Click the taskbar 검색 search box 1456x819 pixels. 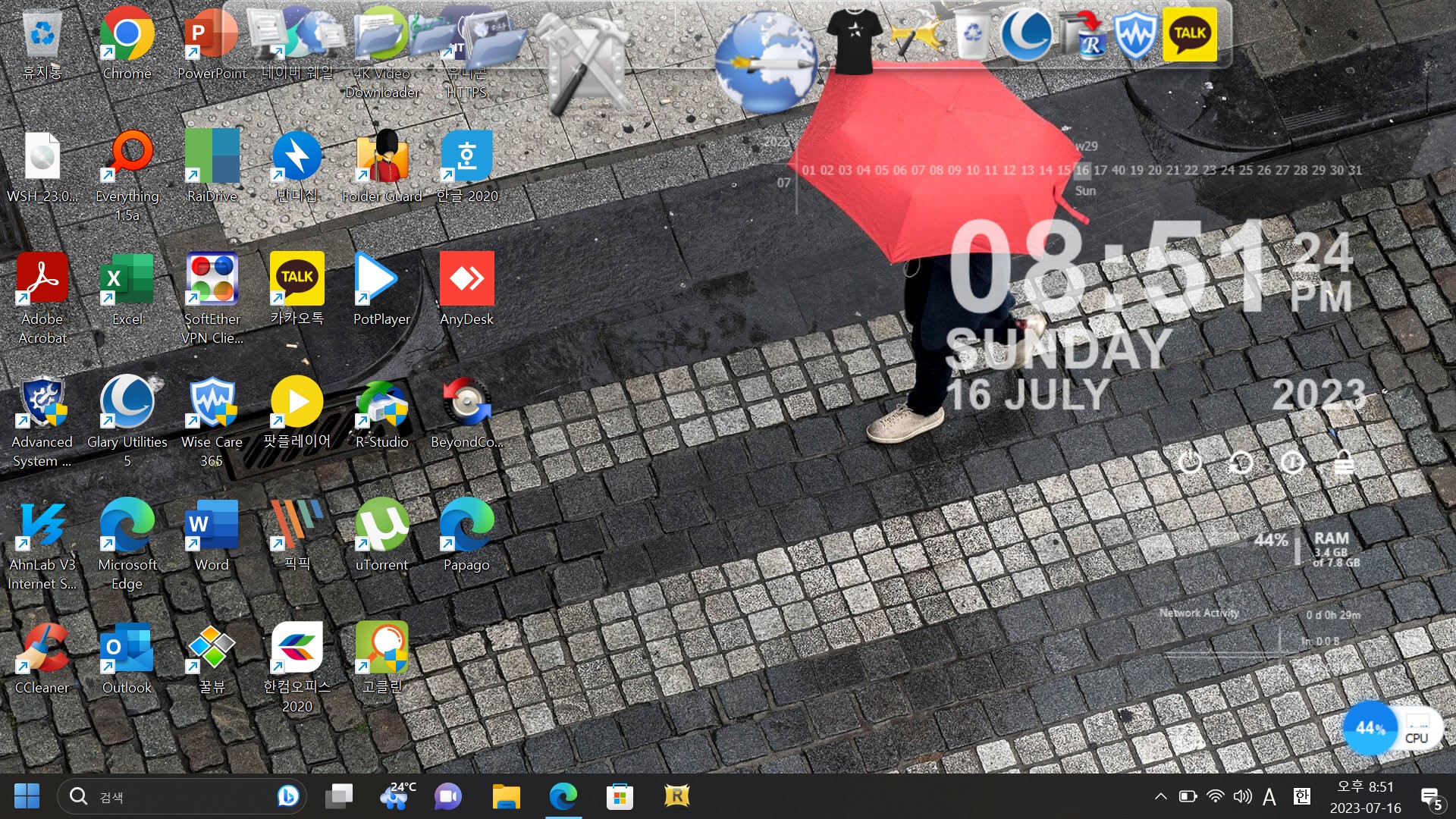point(182,796)
